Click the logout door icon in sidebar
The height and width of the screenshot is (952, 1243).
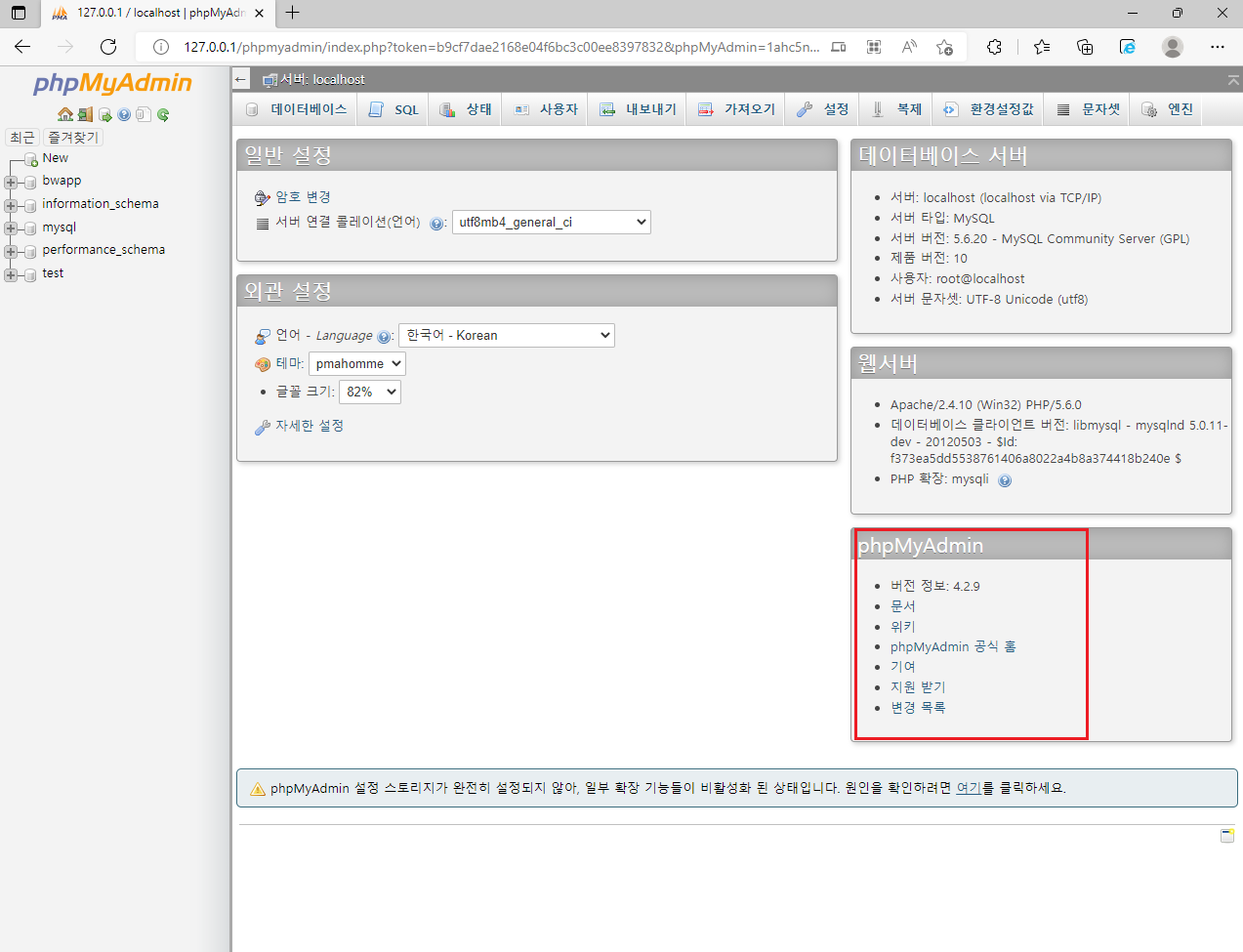point(85,114)
